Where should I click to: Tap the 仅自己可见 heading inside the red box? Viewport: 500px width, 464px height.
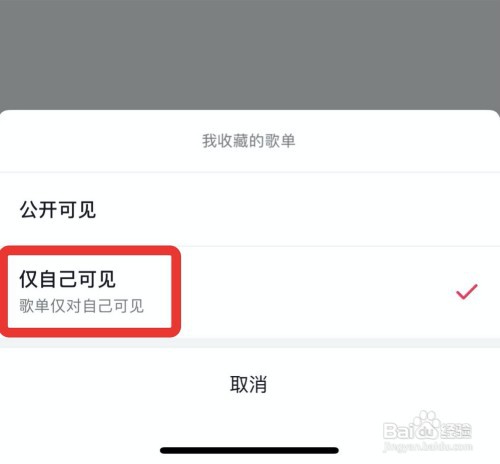(x=67, y=279)
